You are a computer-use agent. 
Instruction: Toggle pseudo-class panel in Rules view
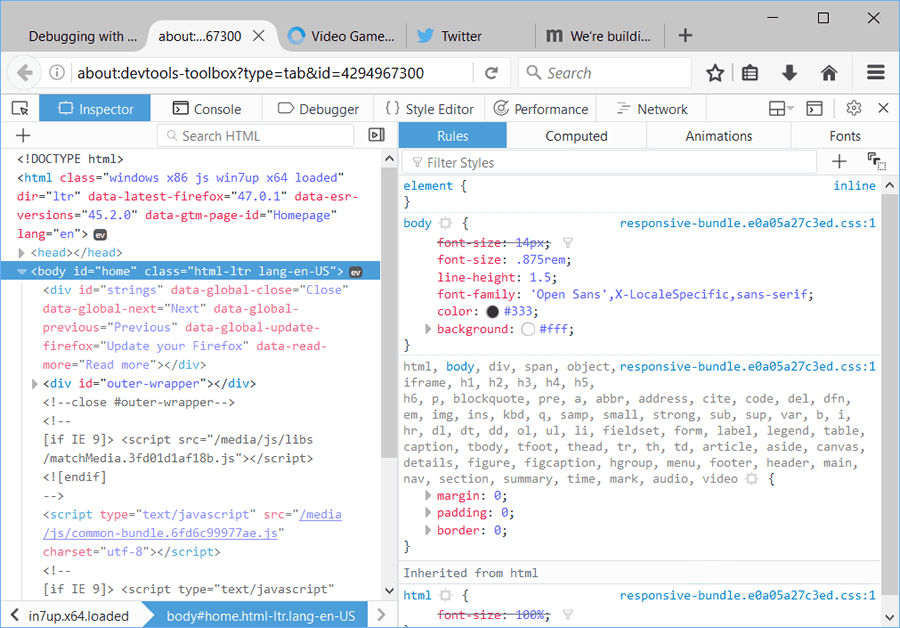[x=876, y=162]
